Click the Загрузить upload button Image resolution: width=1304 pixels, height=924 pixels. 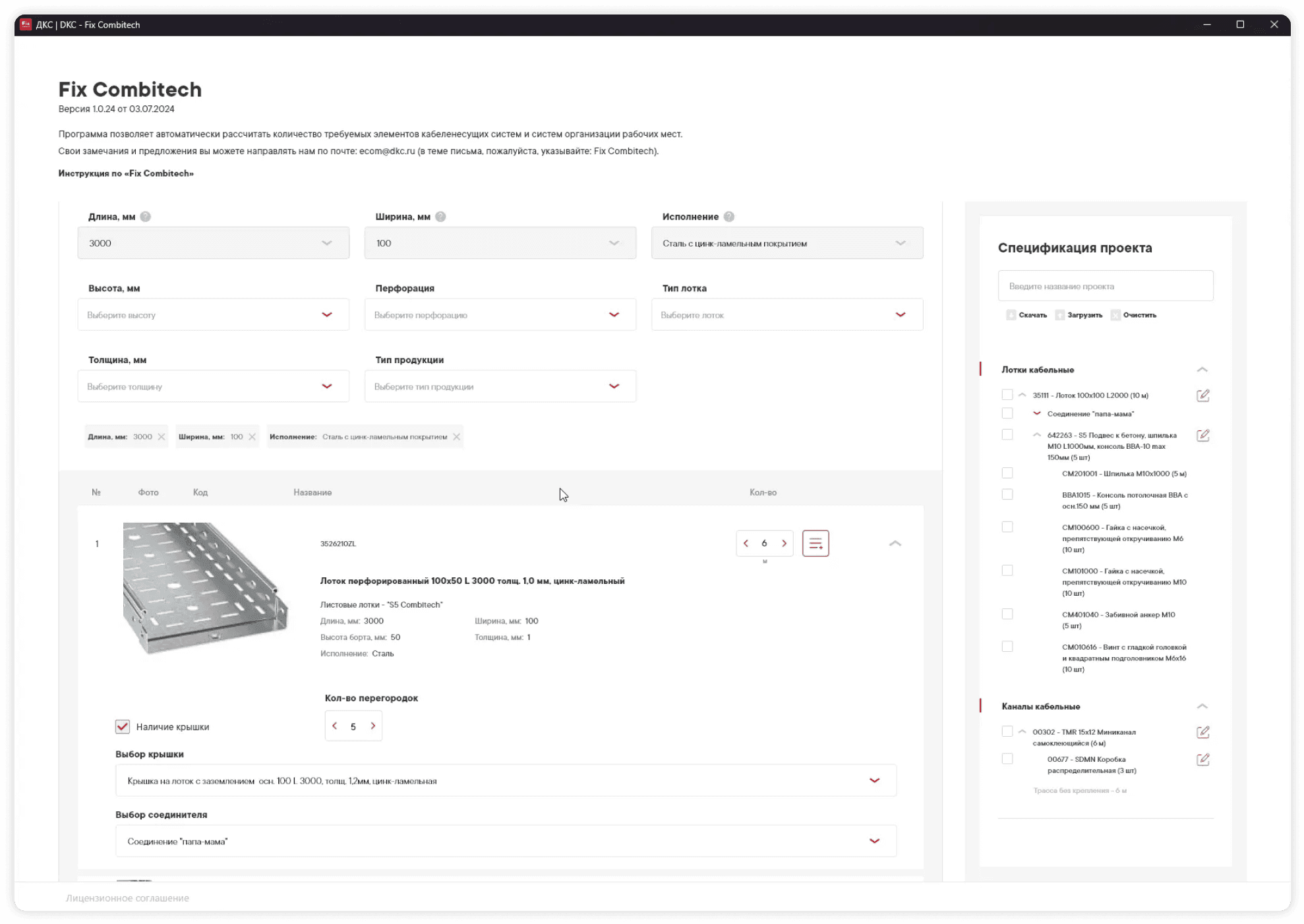click(1079, 315)
